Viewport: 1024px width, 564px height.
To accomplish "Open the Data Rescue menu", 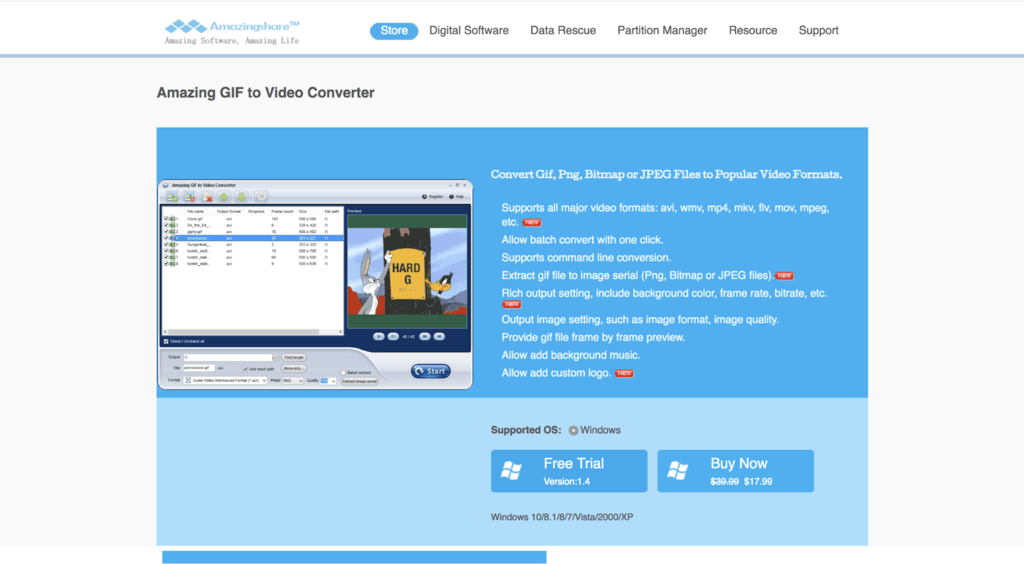I will pos(563,31).
